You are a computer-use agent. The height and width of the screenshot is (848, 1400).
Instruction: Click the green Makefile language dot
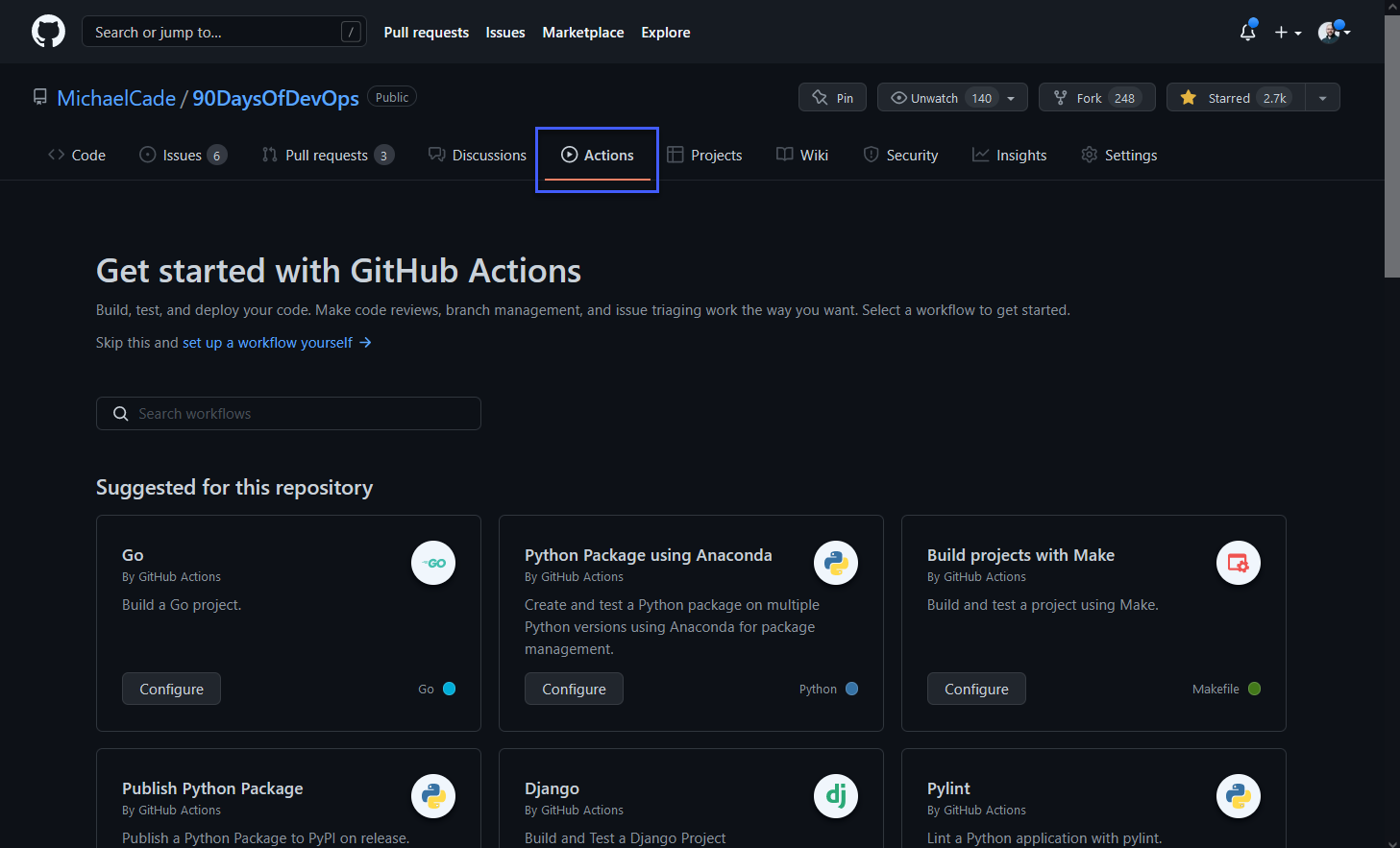(1254, 689)
